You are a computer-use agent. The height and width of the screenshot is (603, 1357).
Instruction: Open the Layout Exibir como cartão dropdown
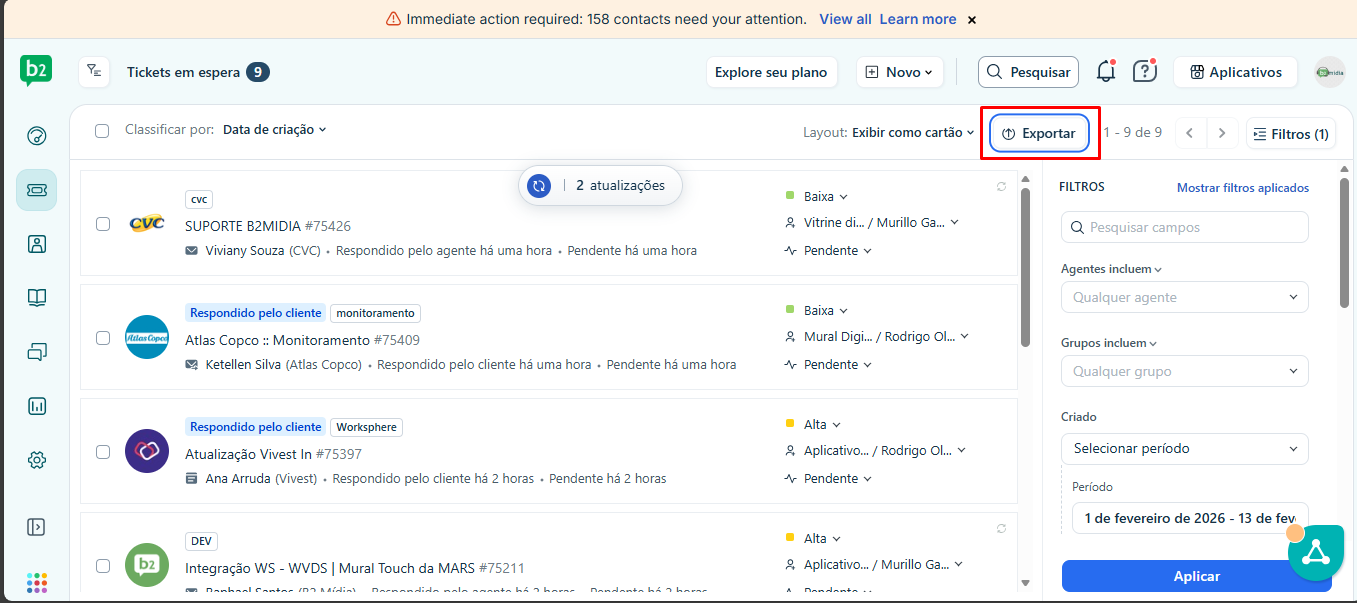[x=913, y=132]
